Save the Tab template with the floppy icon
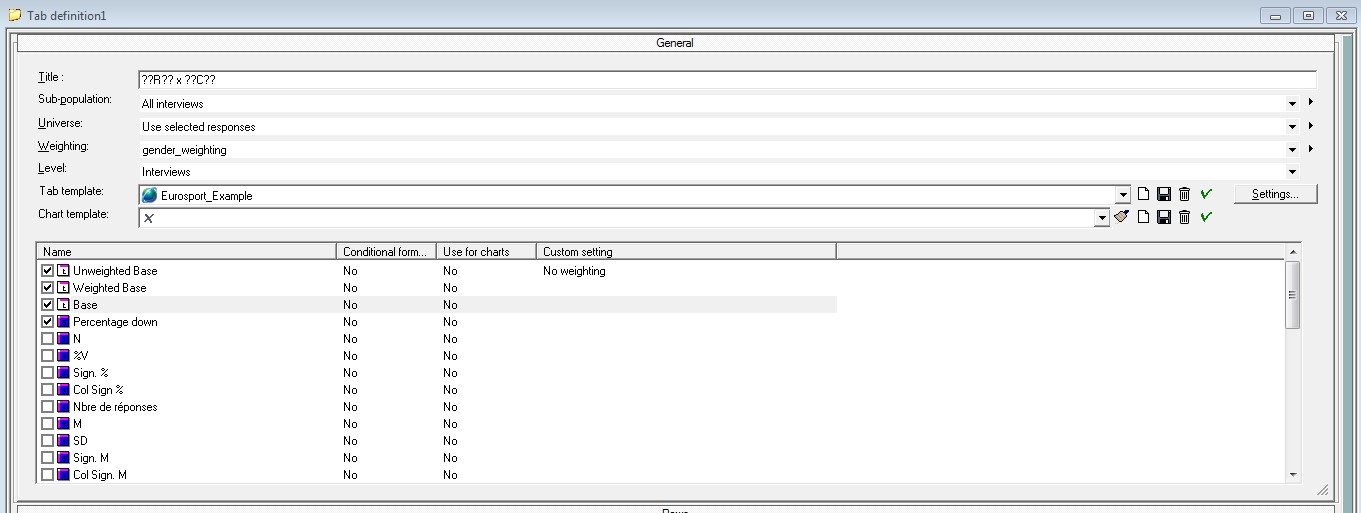The width and height of the screenshot is (1361, 513). click(x=1164, y=194)
